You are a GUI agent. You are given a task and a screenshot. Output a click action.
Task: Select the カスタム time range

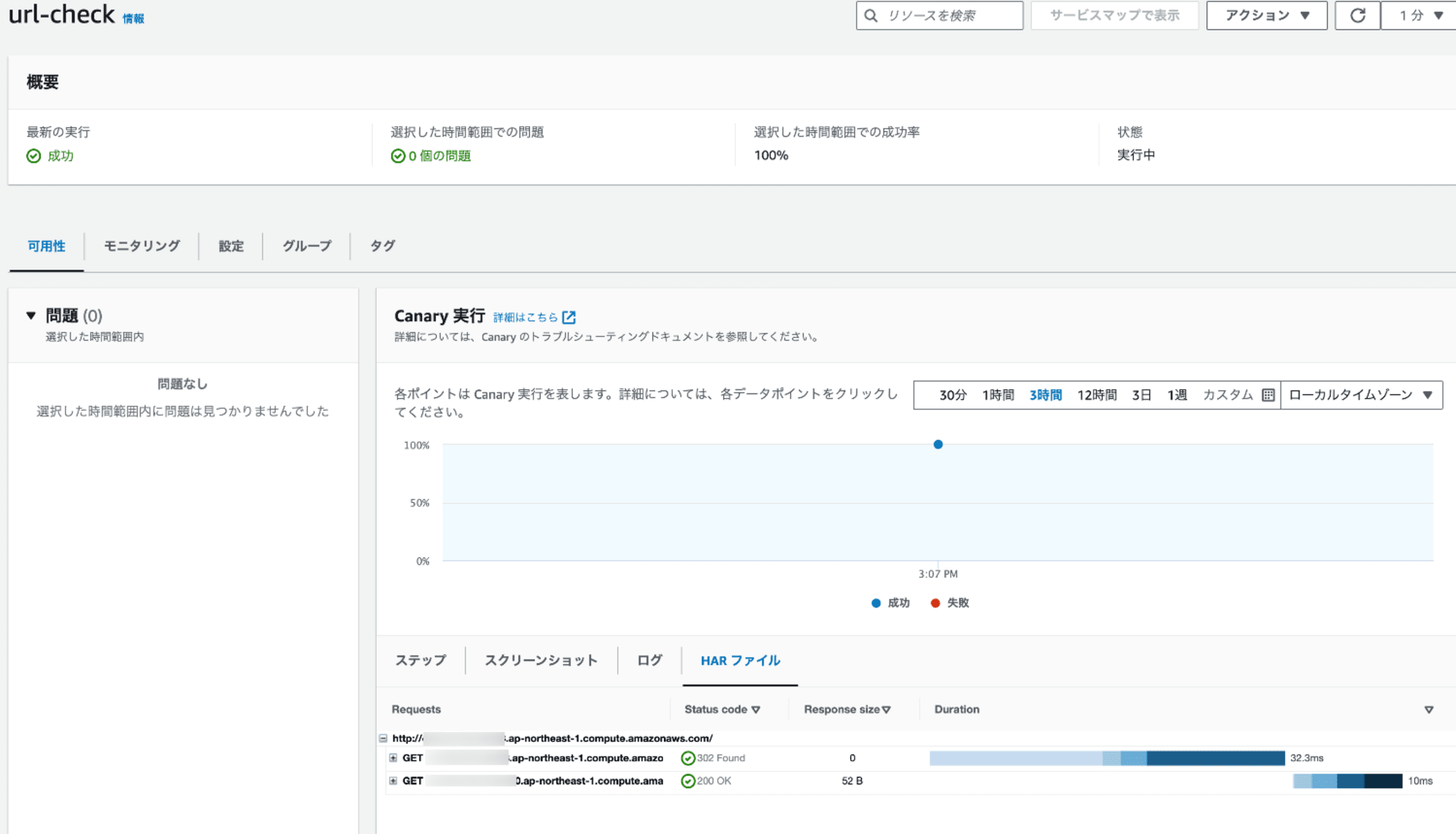click(x=1227, y=395)
